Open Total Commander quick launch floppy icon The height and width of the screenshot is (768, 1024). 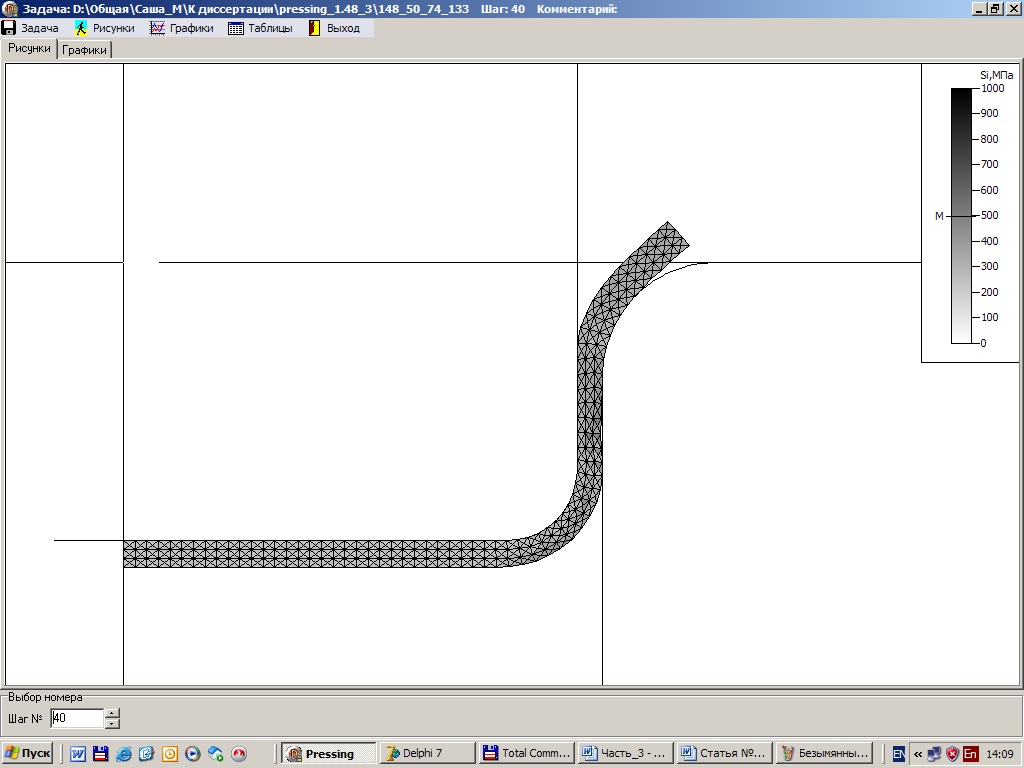pyautogui.click(x=100, y=754)
